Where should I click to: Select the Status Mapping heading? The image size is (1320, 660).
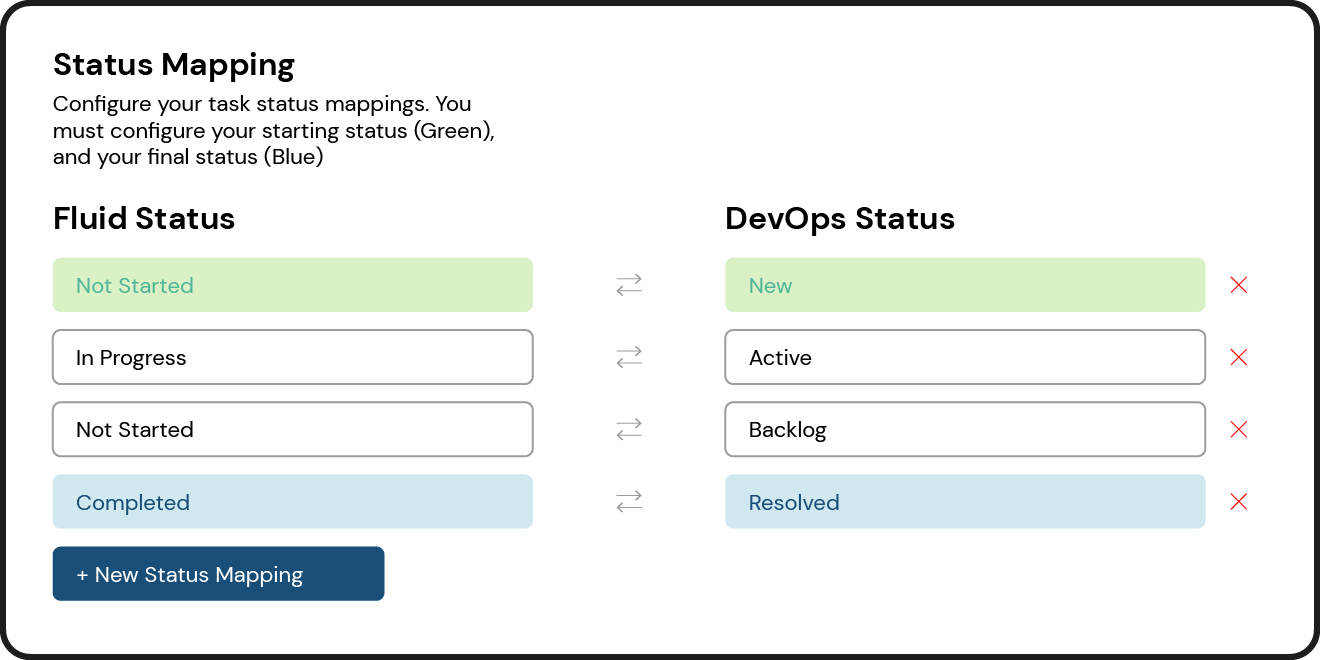173,64
